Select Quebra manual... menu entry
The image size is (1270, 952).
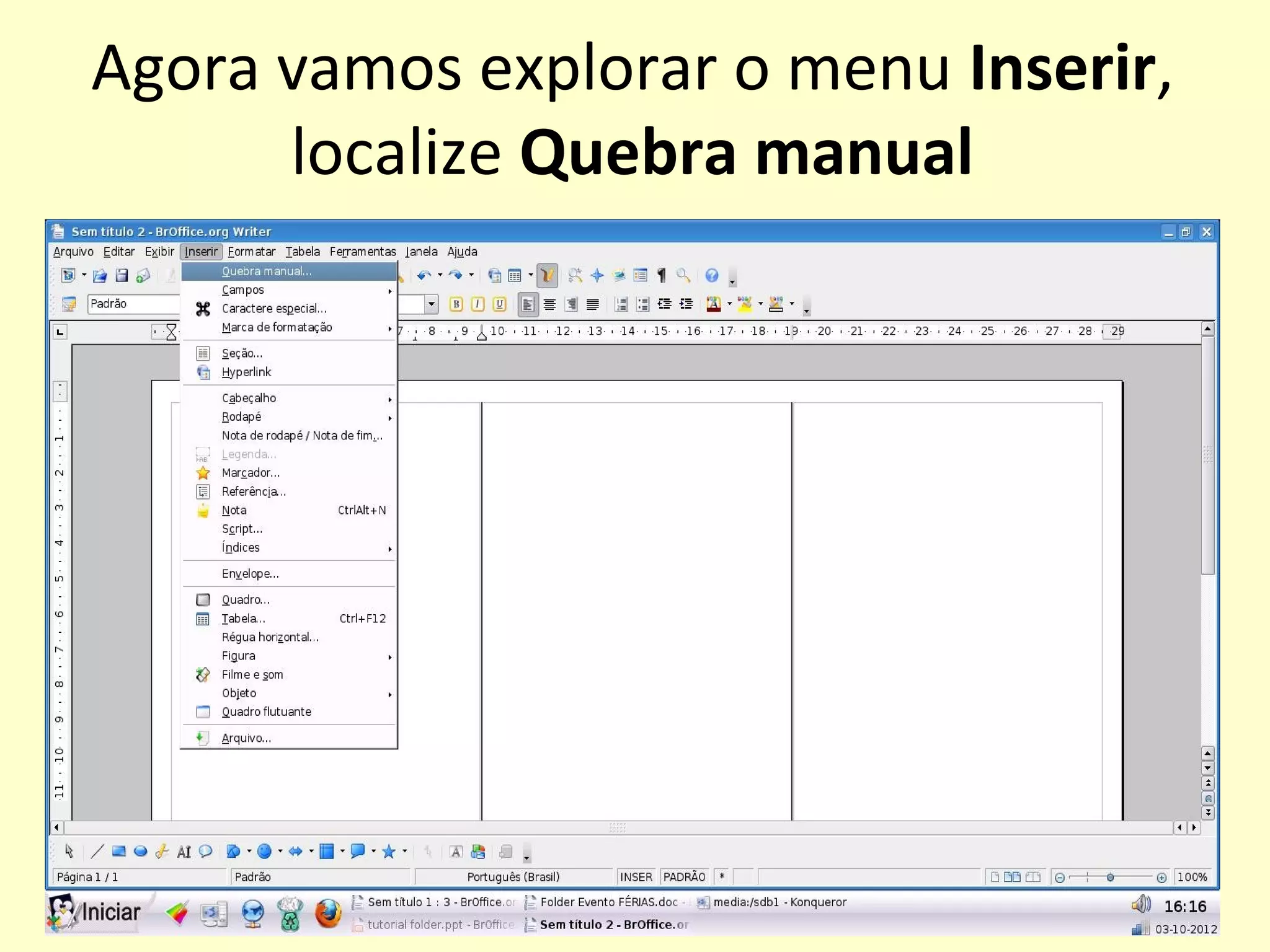289,271
